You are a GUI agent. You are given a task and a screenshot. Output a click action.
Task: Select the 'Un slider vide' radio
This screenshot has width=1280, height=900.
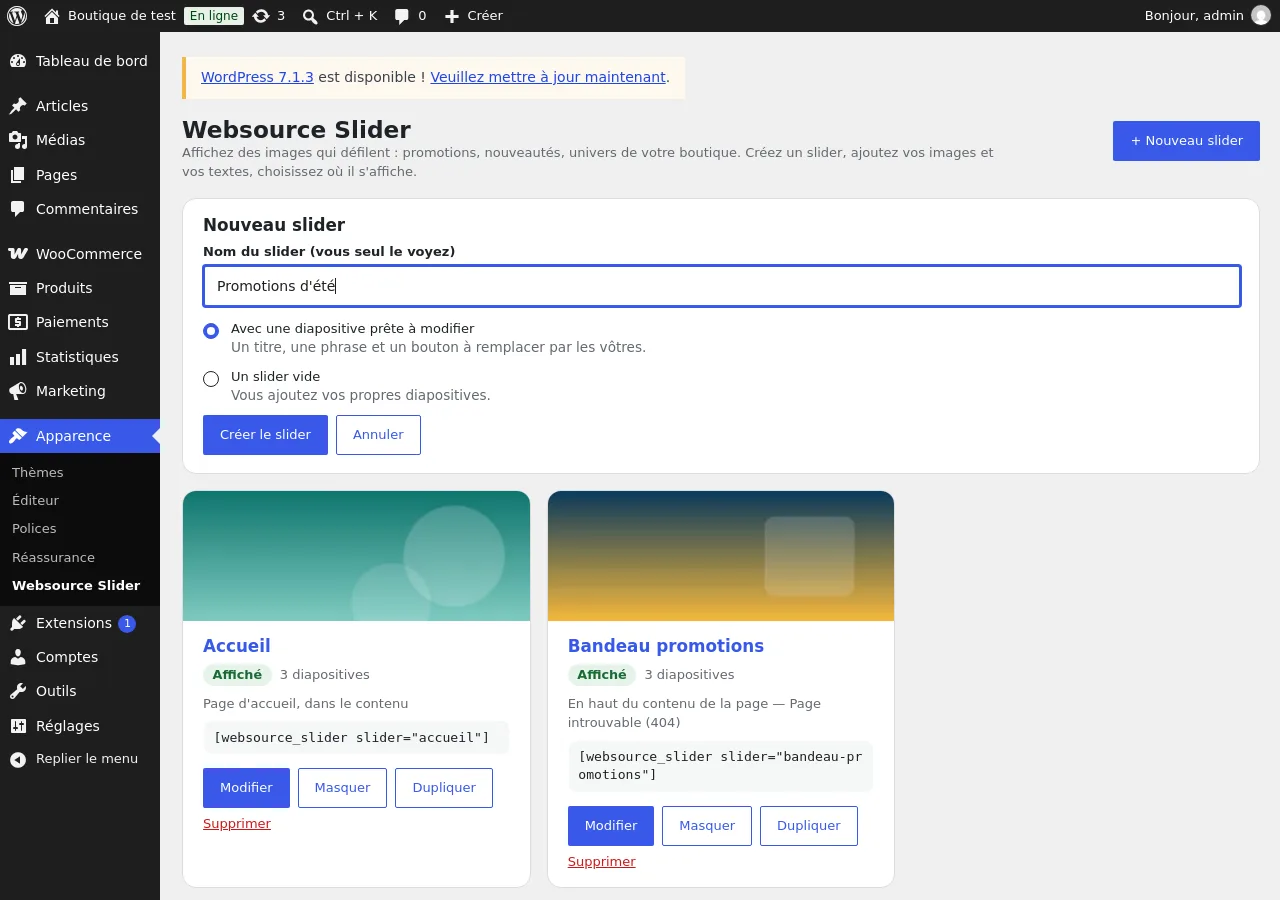tap(211, 379)
